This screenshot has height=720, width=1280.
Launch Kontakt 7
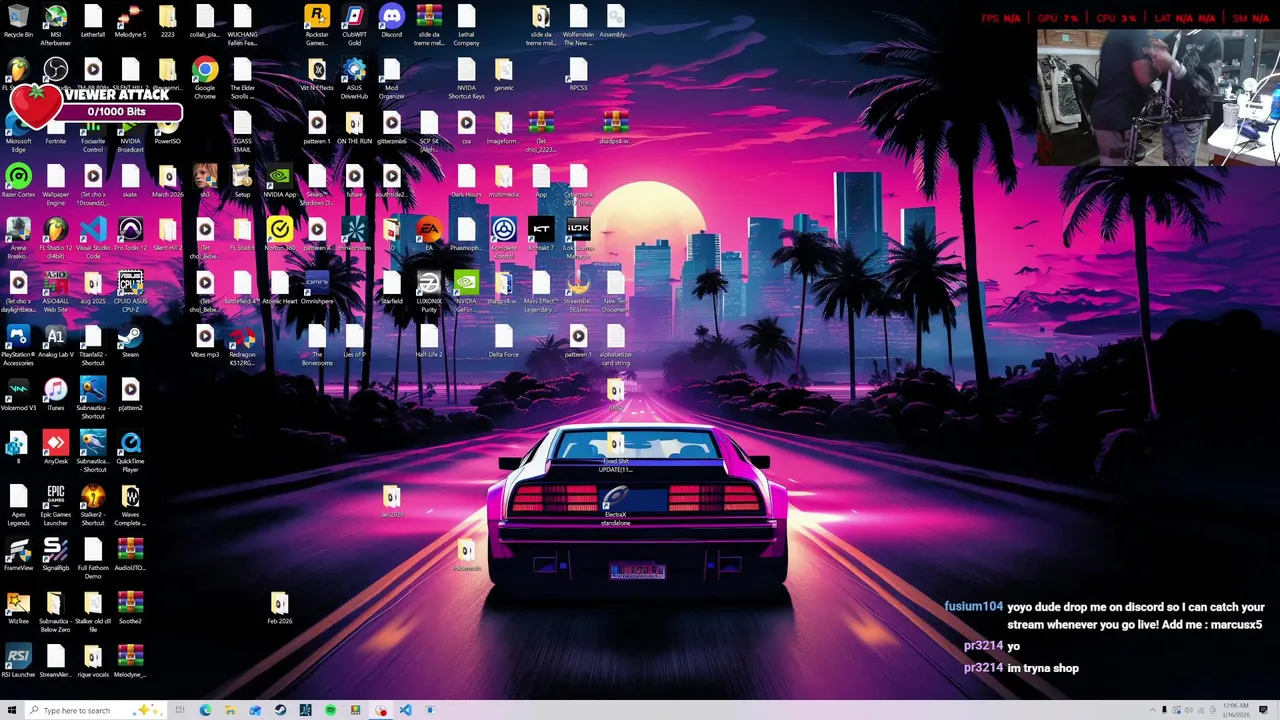tap(541, 236)
